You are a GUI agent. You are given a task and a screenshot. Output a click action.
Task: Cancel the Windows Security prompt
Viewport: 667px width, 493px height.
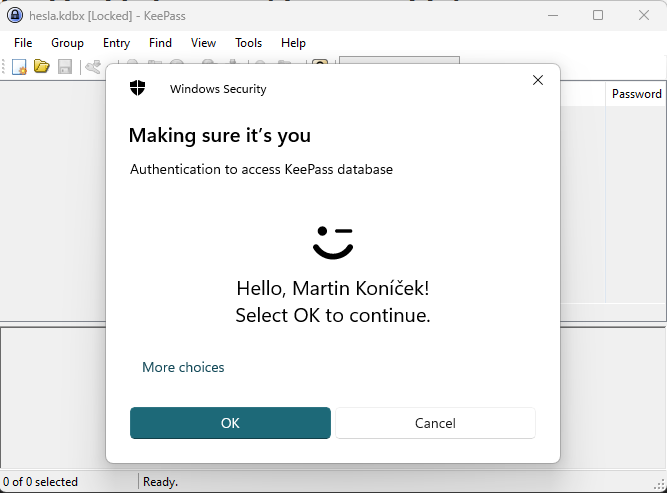click(x=435, y=423)
